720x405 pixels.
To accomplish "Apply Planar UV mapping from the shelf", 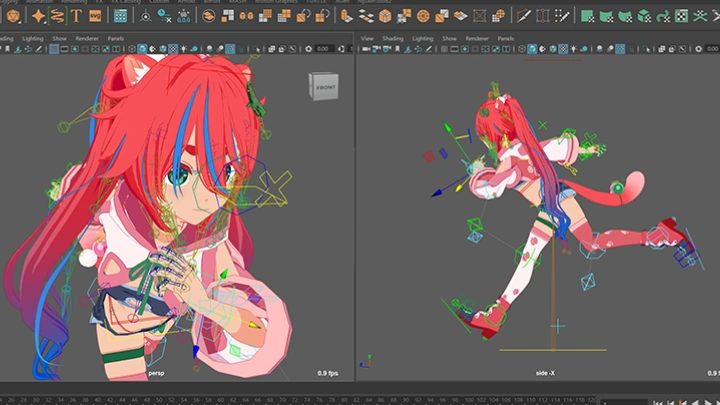I will [587, 16].
